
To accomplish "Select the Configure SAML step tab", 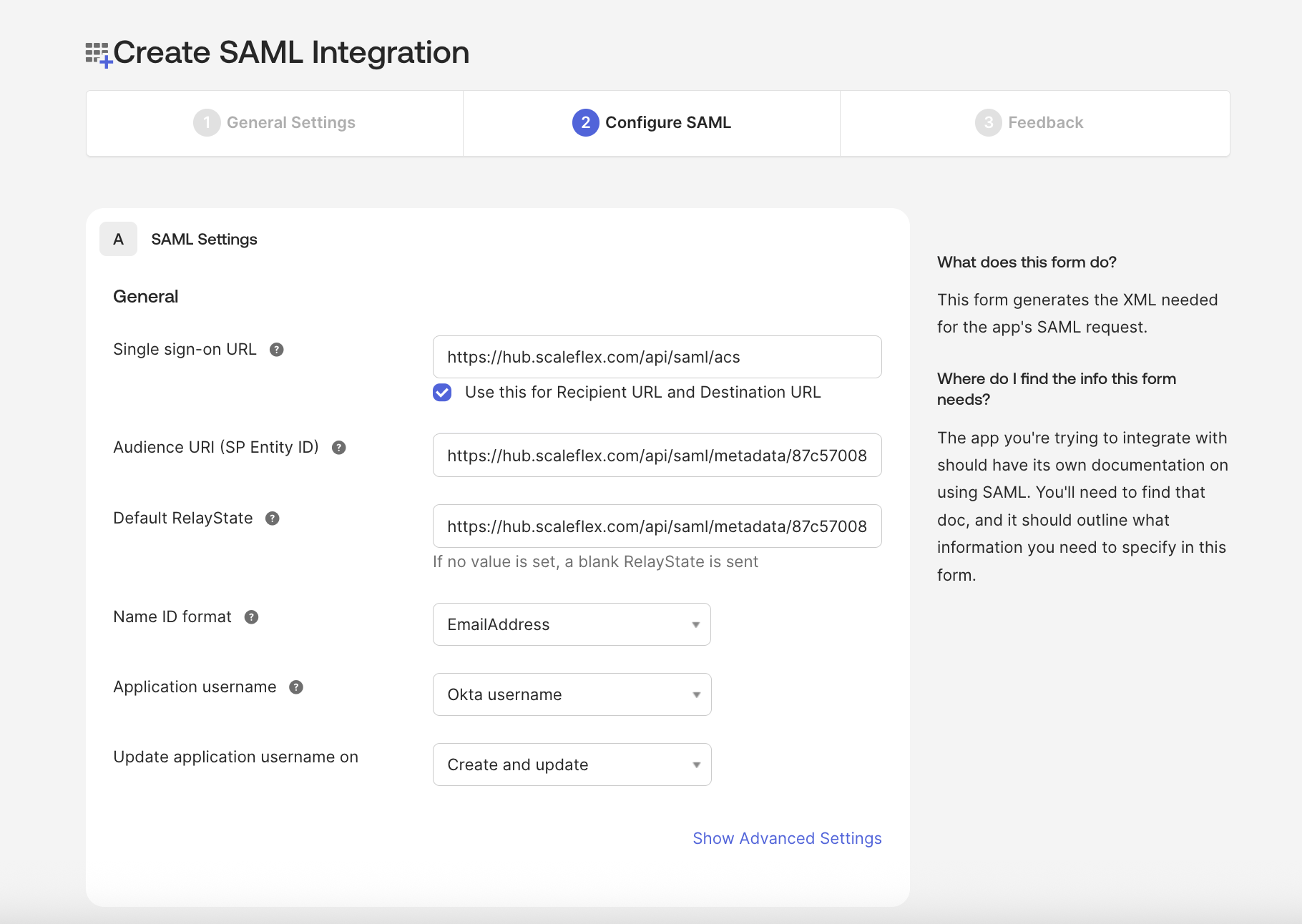I will (652, 123).
